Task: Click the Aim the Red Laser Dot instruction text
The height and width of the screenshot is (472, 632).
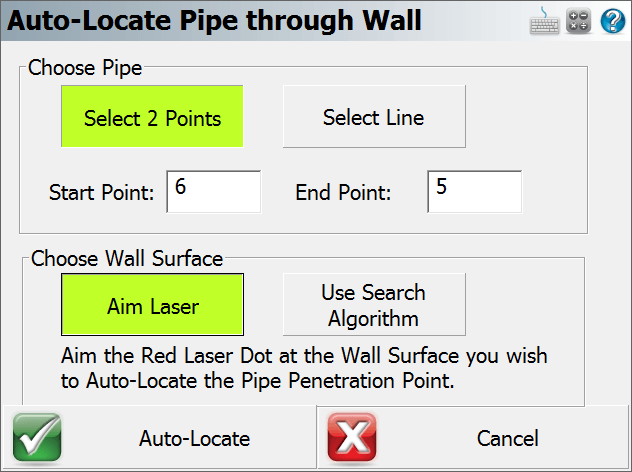Action: 304,368
